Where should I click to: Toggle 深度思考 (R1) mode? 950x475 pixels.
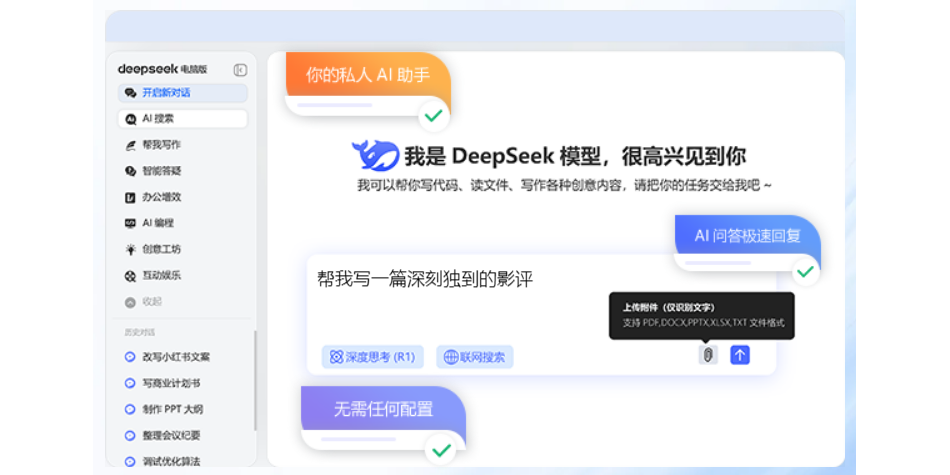pos(373,357)
